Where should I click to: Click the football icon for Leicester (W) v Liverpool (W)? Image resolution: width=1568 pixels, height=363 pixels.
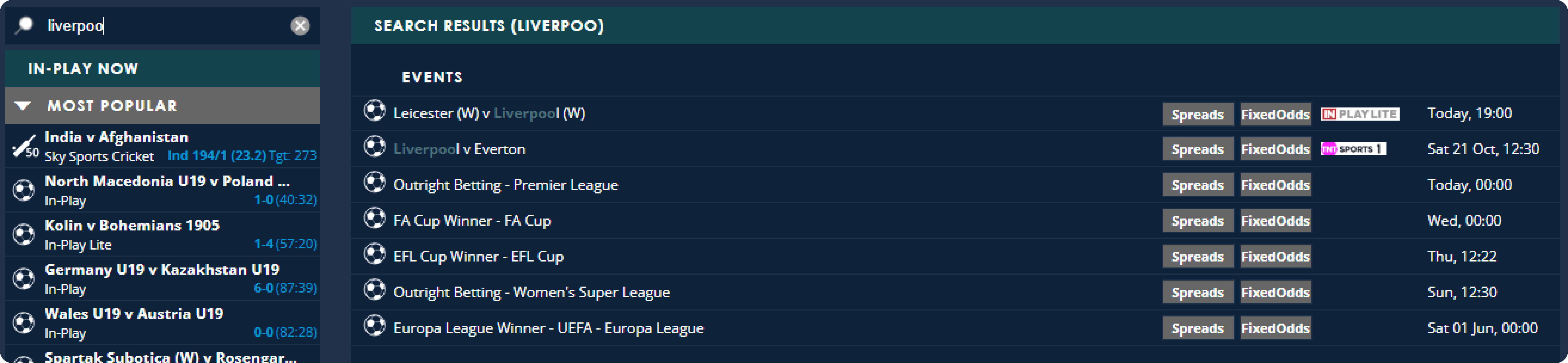[x=374, y=111]
